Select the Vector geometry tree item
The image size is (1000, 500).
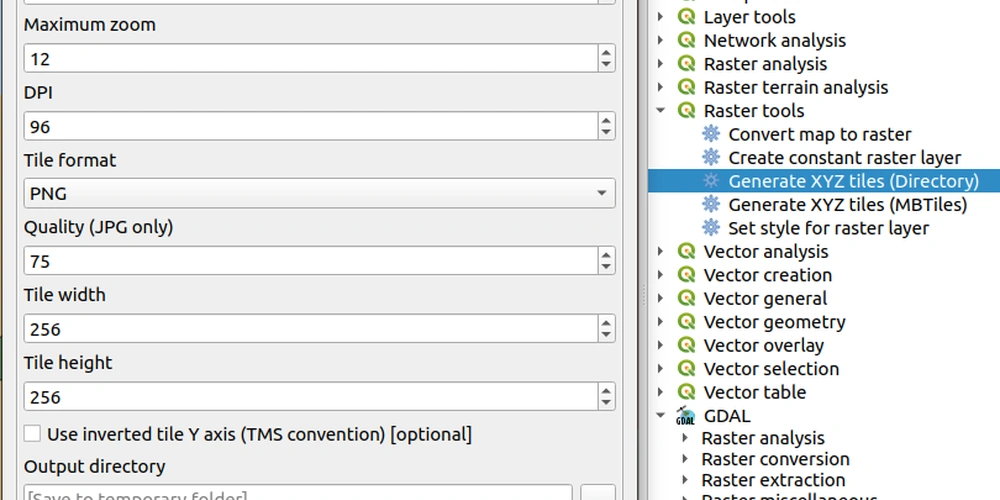pos(774,322)
